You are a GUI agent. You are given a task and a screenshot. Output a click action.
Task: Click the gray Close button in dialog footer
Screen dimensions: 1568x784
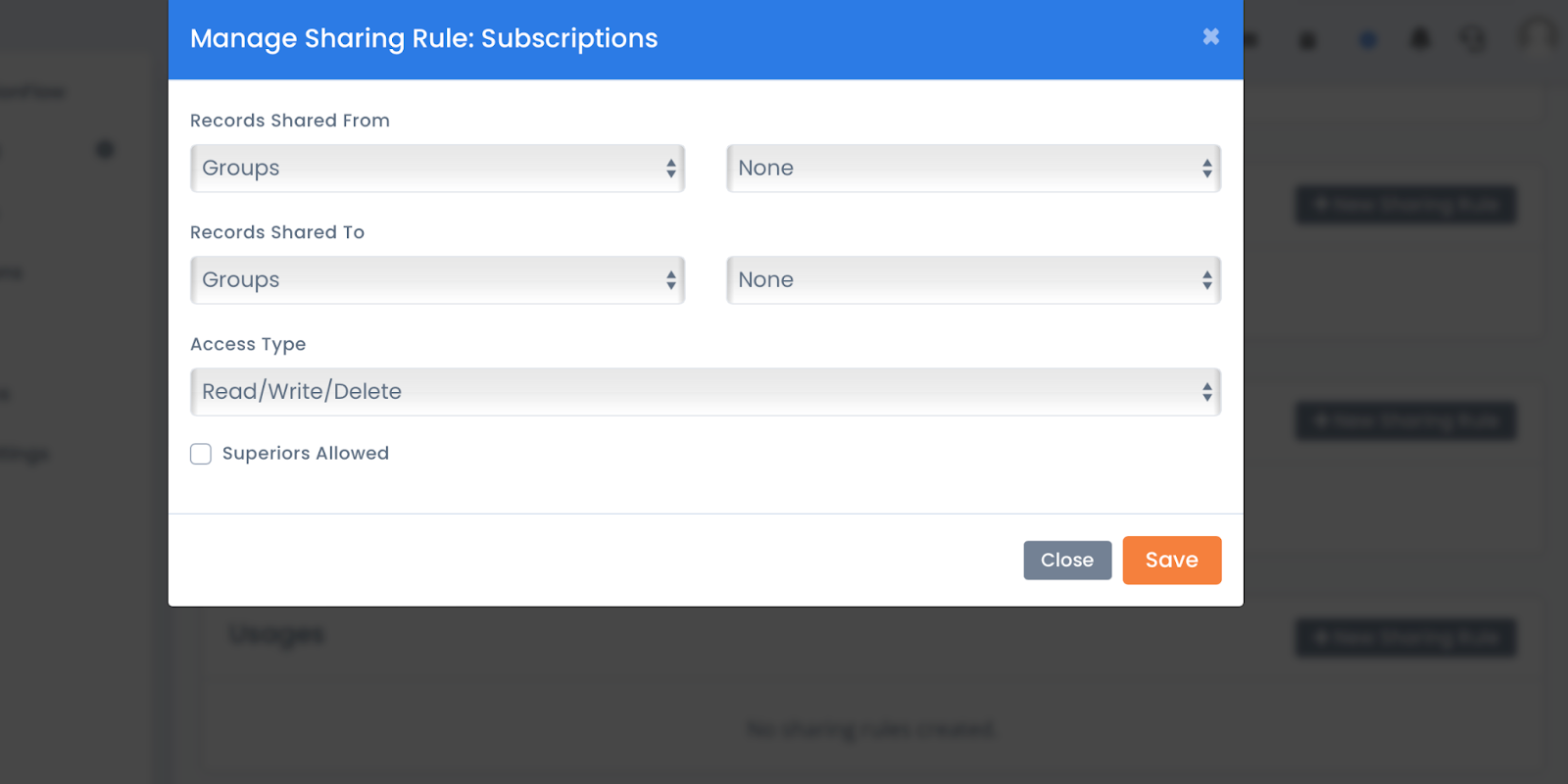1067,561
